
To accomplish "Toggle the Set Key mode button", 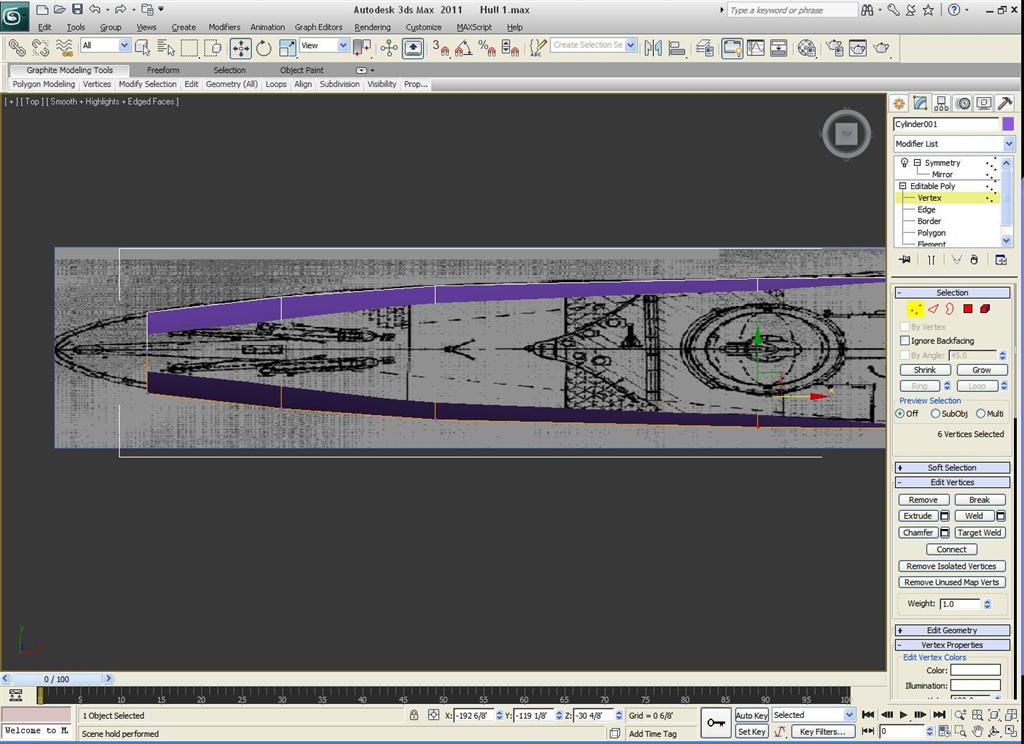I will (x=752, y=732).
